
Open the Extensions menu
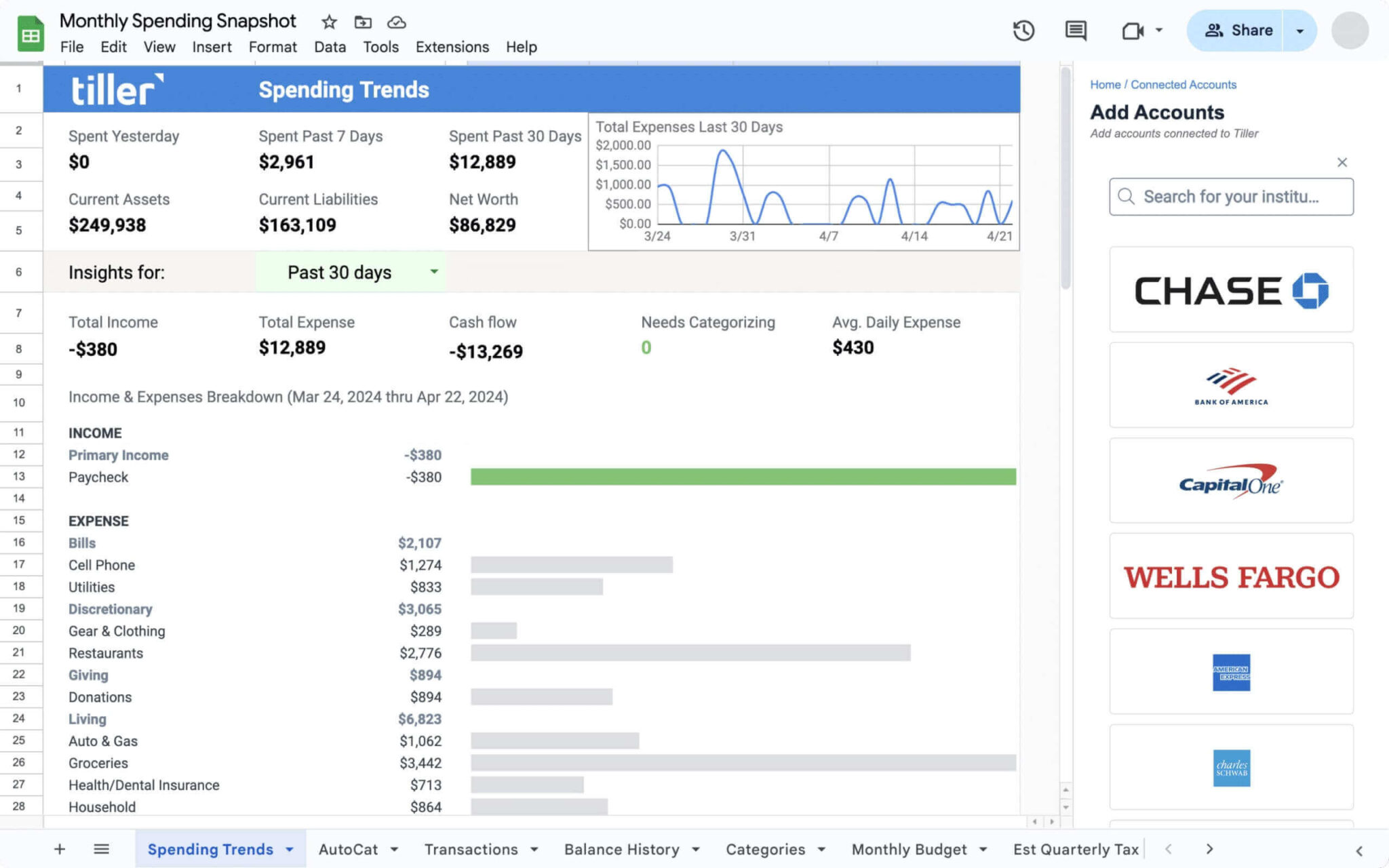[452, 47]
